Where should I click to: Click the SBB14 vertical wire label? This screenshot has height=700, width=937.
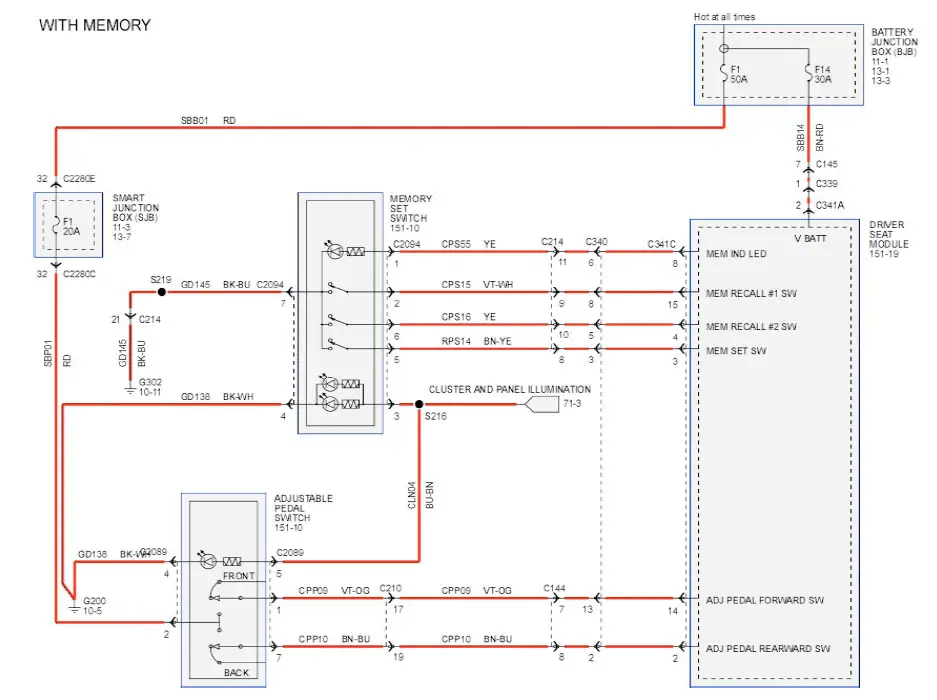800,137
